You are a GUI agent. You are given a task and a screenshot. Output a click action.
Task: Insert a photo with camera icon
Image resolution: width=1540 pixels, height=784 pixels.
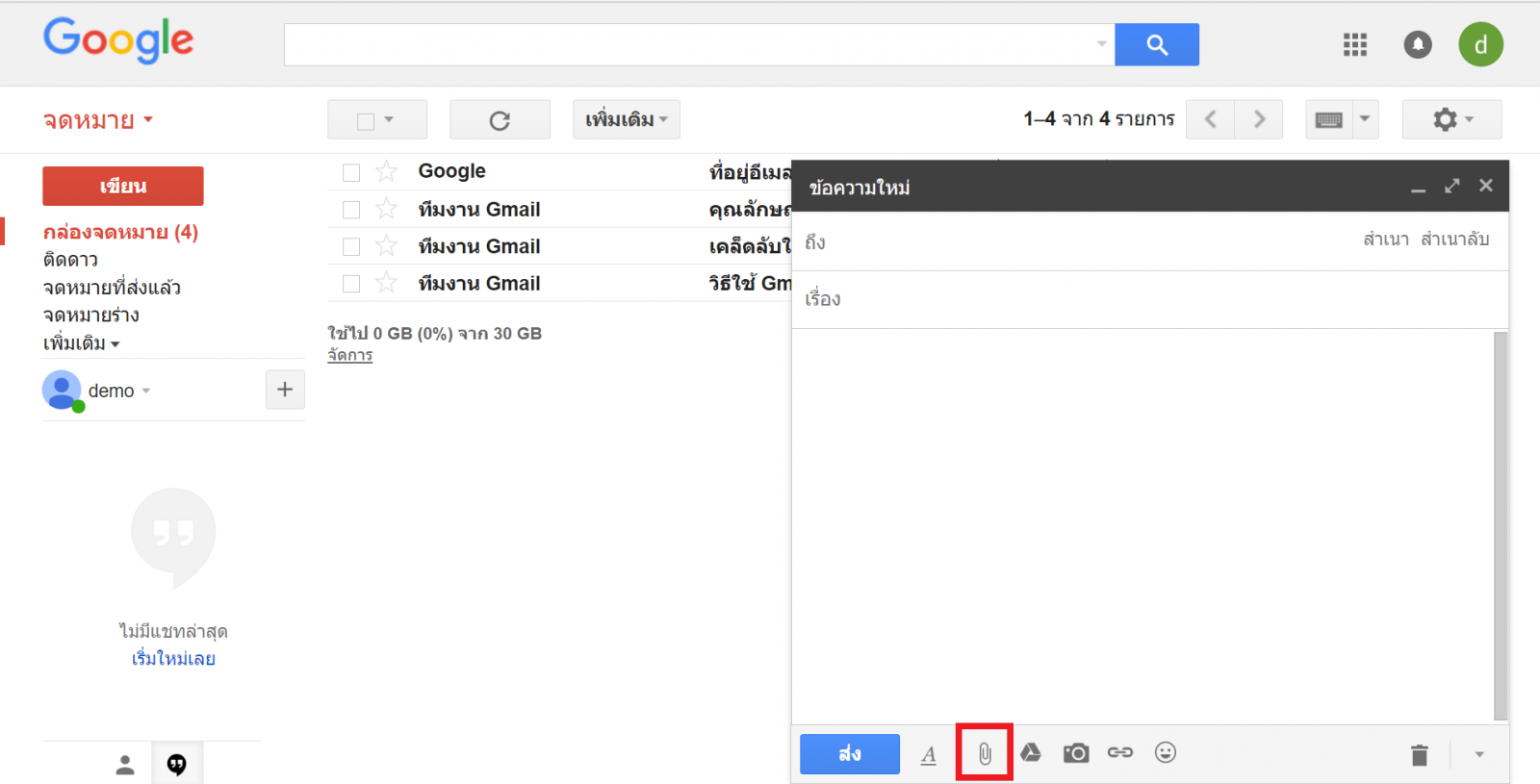coord(1076,752)
